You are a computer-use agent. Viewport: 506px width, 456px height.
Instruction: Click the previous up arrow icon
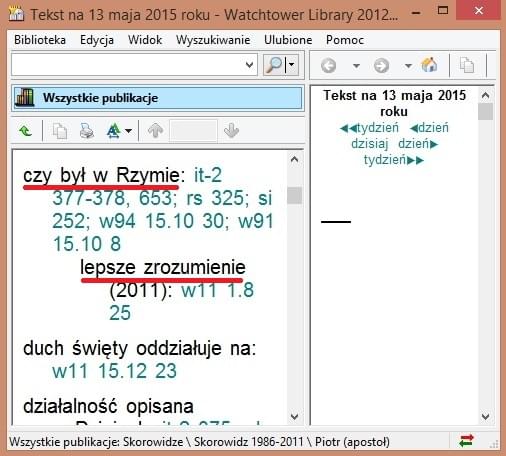(155, 130)
